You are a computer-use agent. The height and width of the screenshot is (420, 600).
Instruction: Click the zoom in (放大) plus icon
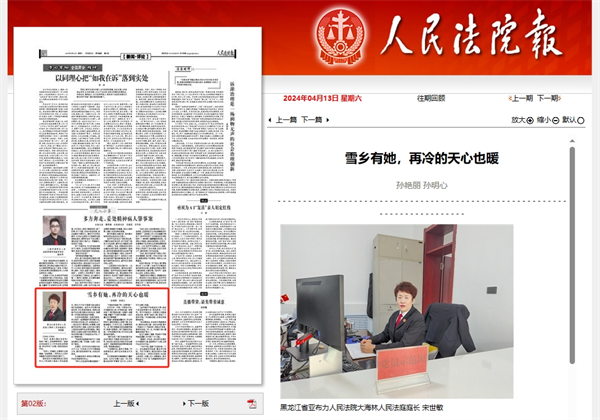529,119
